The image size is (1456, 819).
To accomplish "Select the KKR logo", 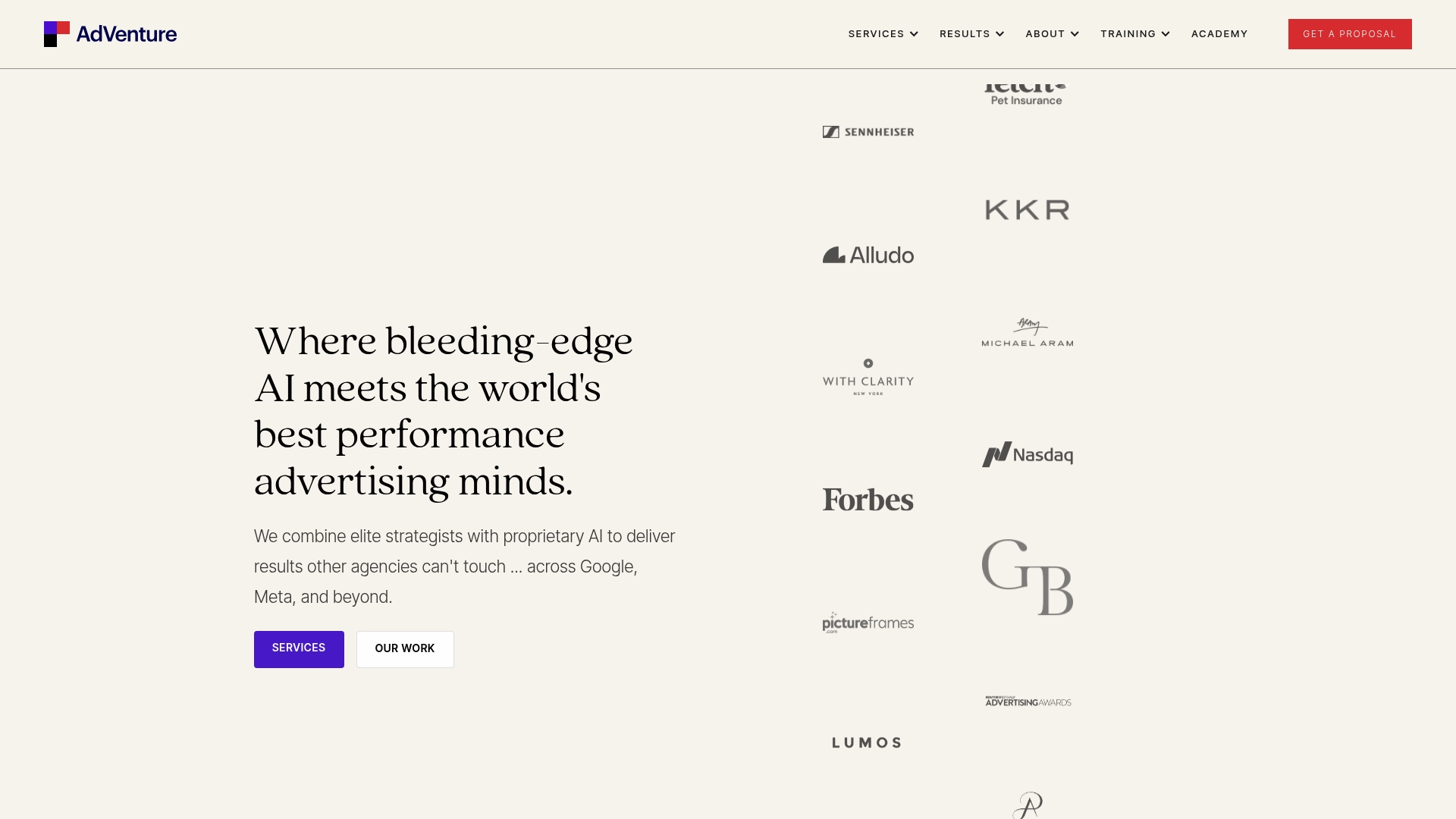I will 1027,209.
